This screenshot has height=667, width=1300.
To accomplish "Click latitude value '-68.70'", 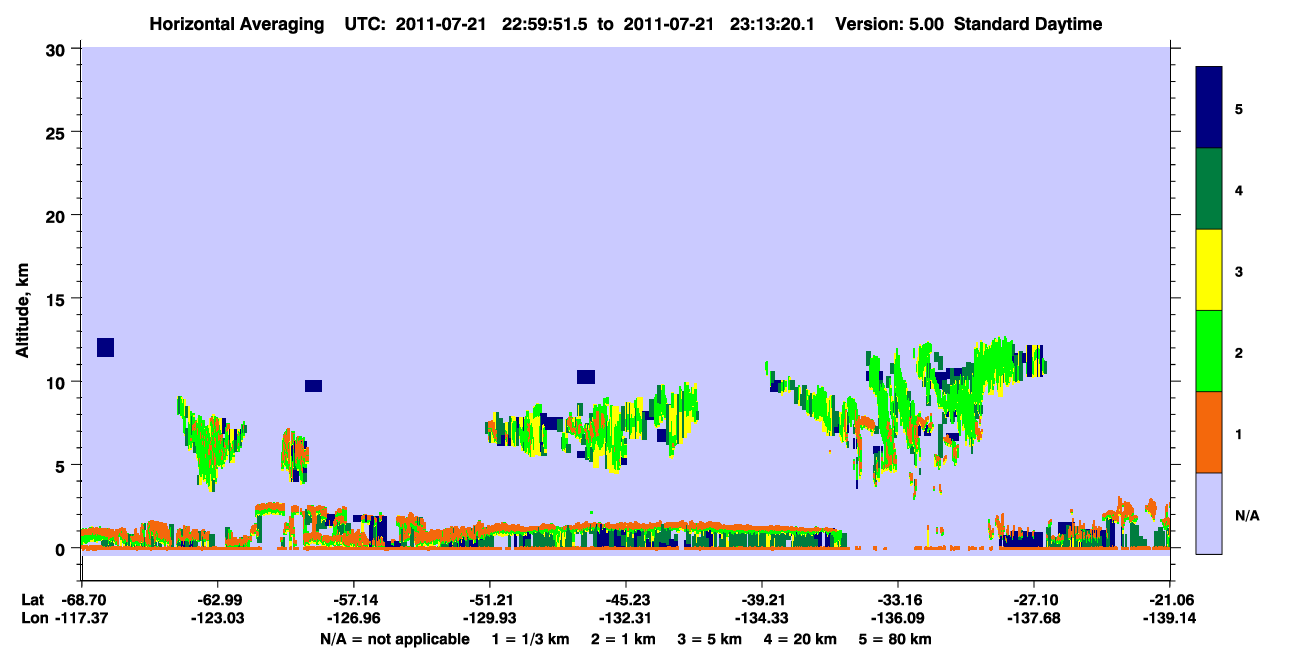I will [x=82, y=600].
